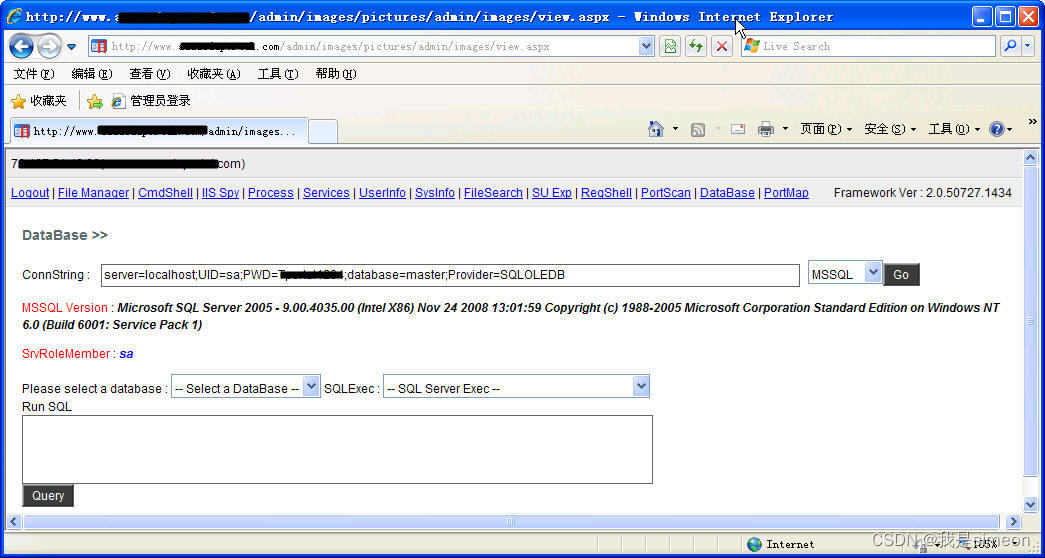The height and width of the screenshot is (558, 1045).
Task: Click the Print icon
Action: coord(766,129)
